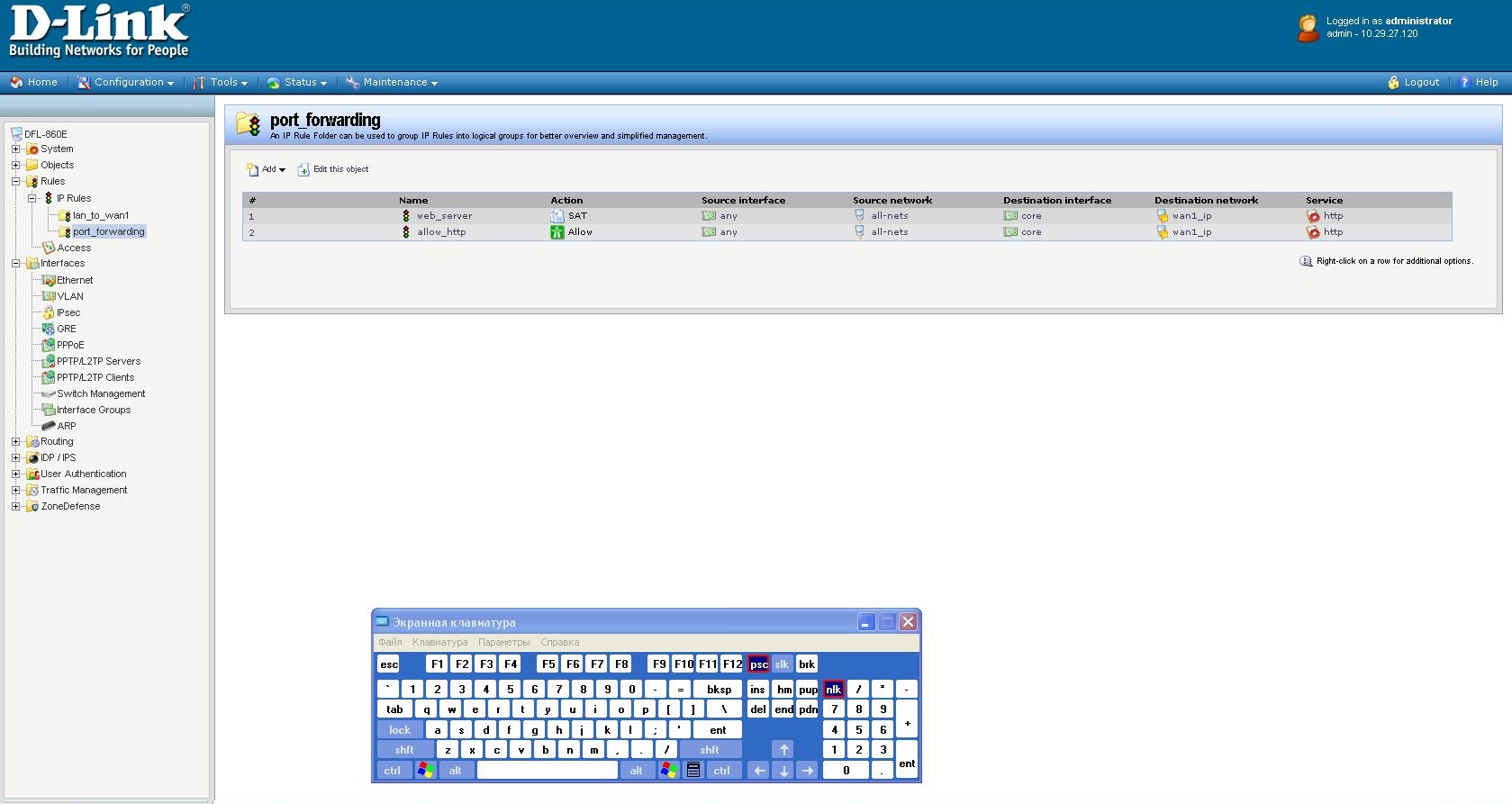The image size is (1512, 804).
Task: Click the ARP icon in tree
Action: 49,426
